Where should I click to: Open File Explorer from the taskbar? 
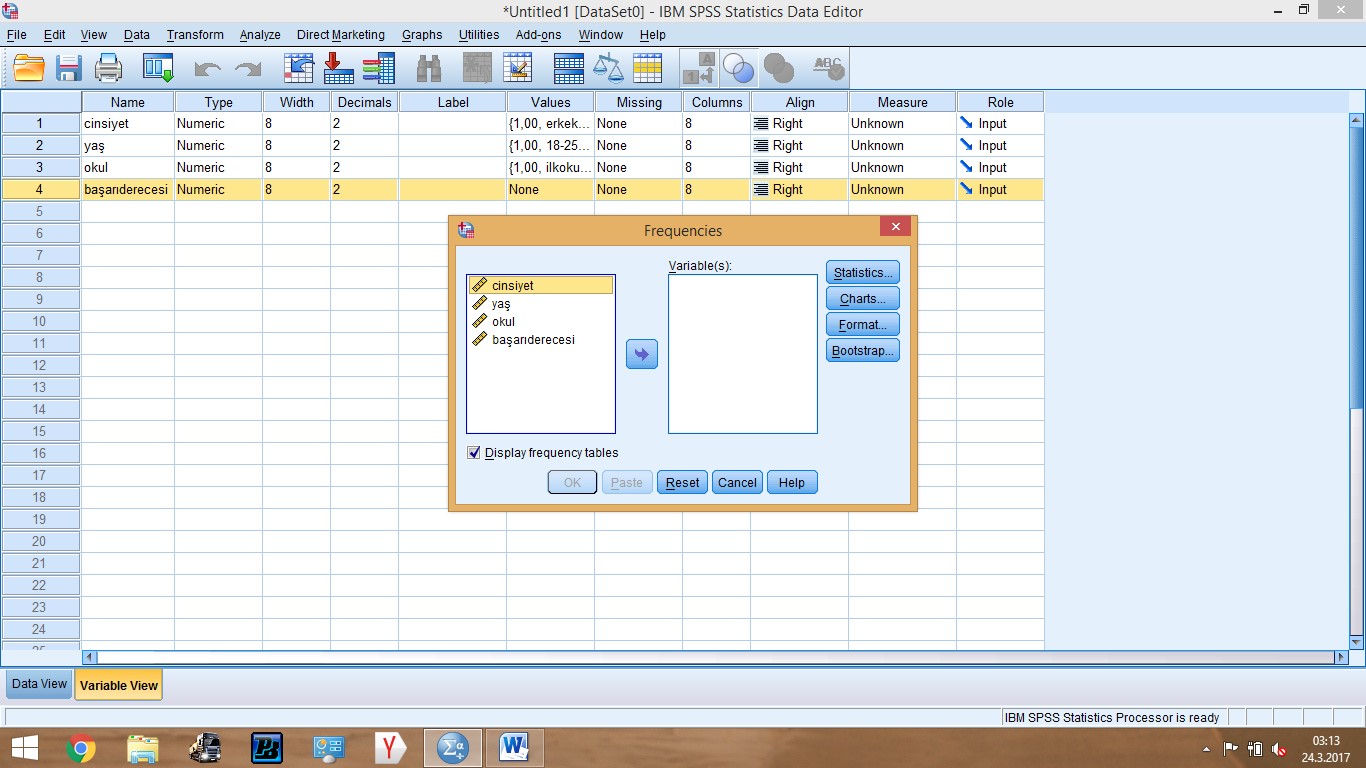(143, 748)
